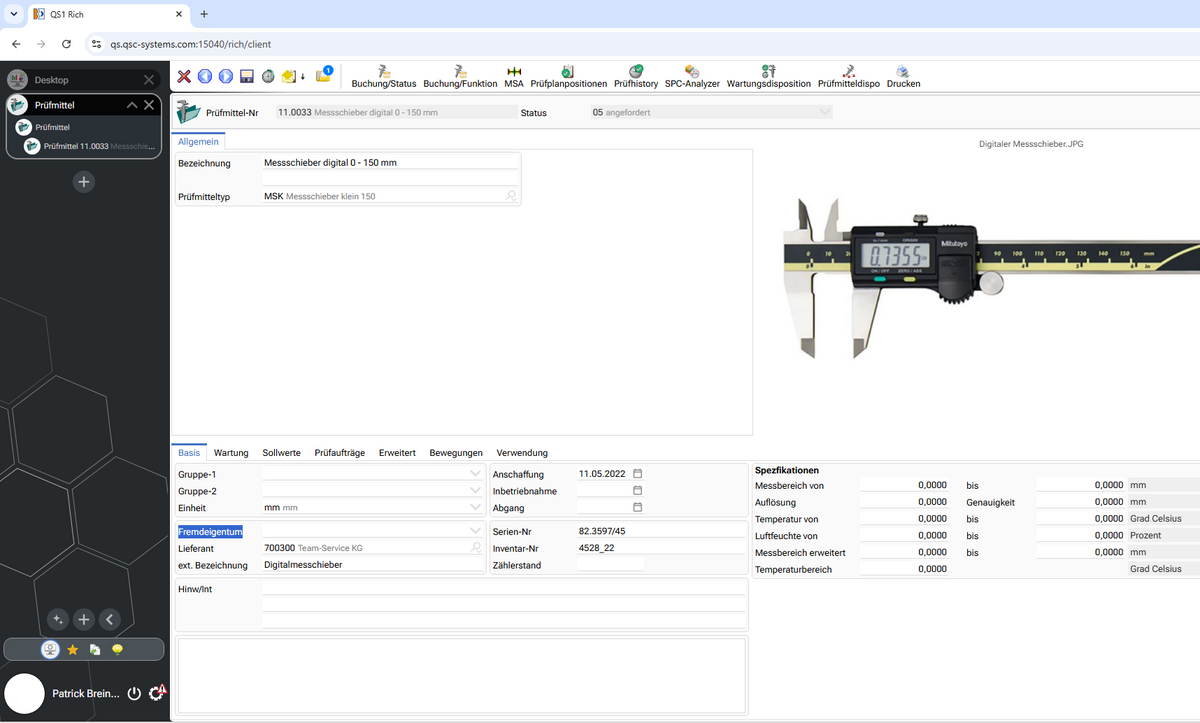Viewport: 1200px width, 723px height.
Task: Select Prüfmittel 11.0033 in sidebar tree
Action: (x=91, y=146)
